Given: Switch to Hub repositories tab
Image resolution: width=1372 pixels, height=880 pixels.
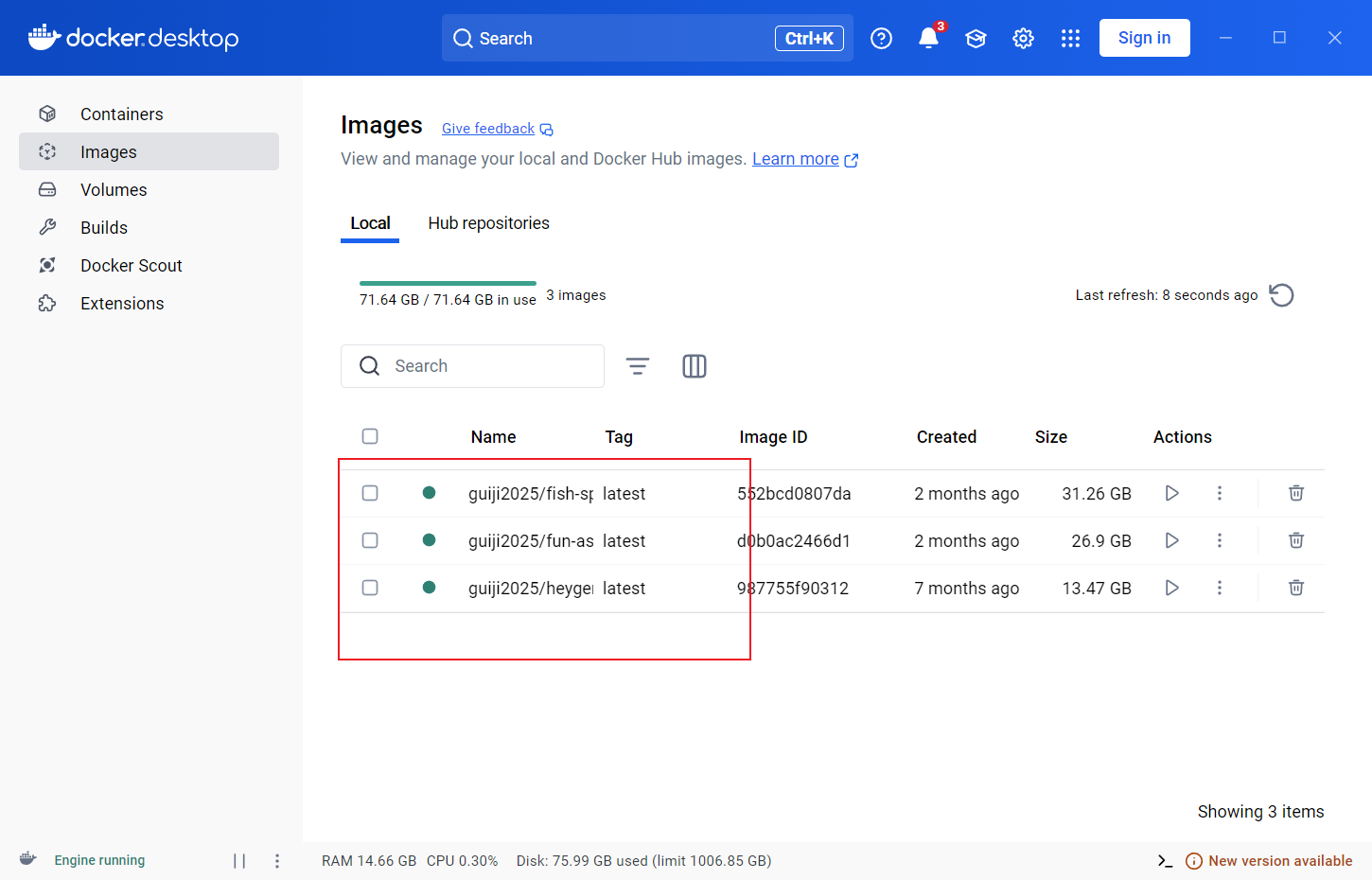Looking at the screenshot, I should click(488, 223).
